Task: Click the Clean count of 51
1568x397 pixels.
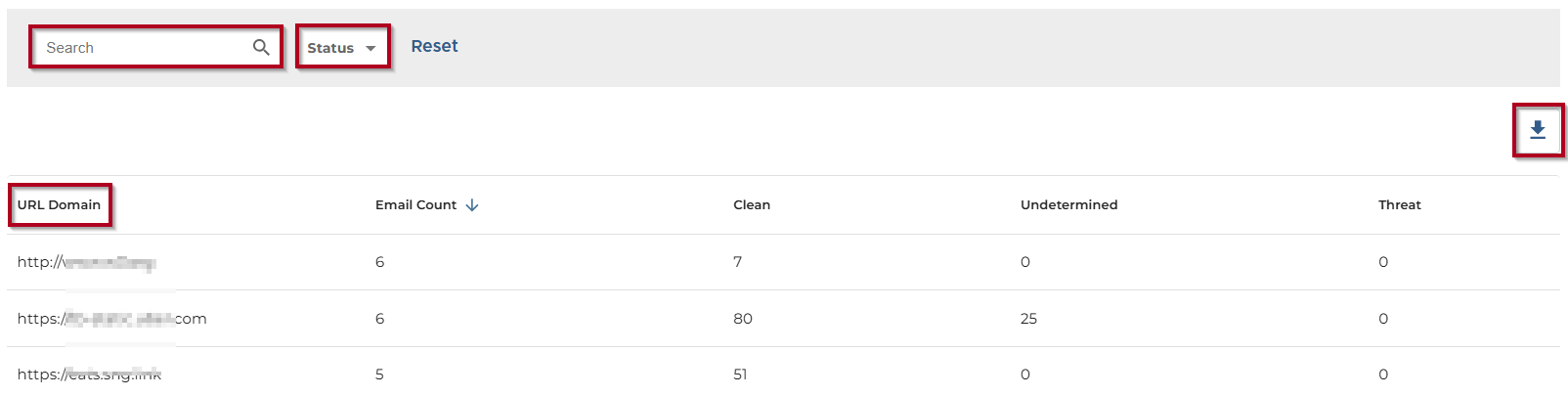Action: [x=740, y=375]
